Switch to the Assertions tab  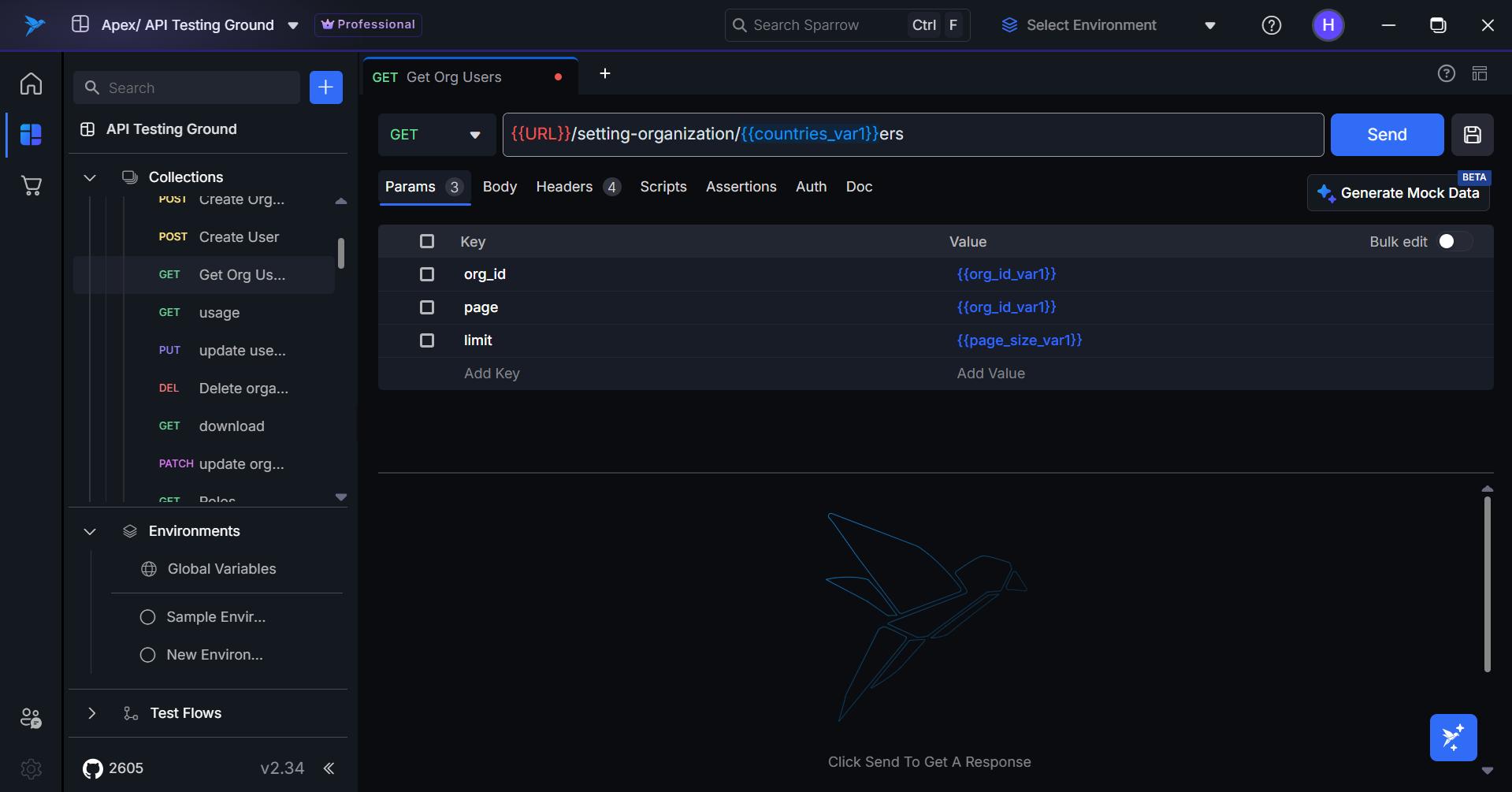(741, 187)
